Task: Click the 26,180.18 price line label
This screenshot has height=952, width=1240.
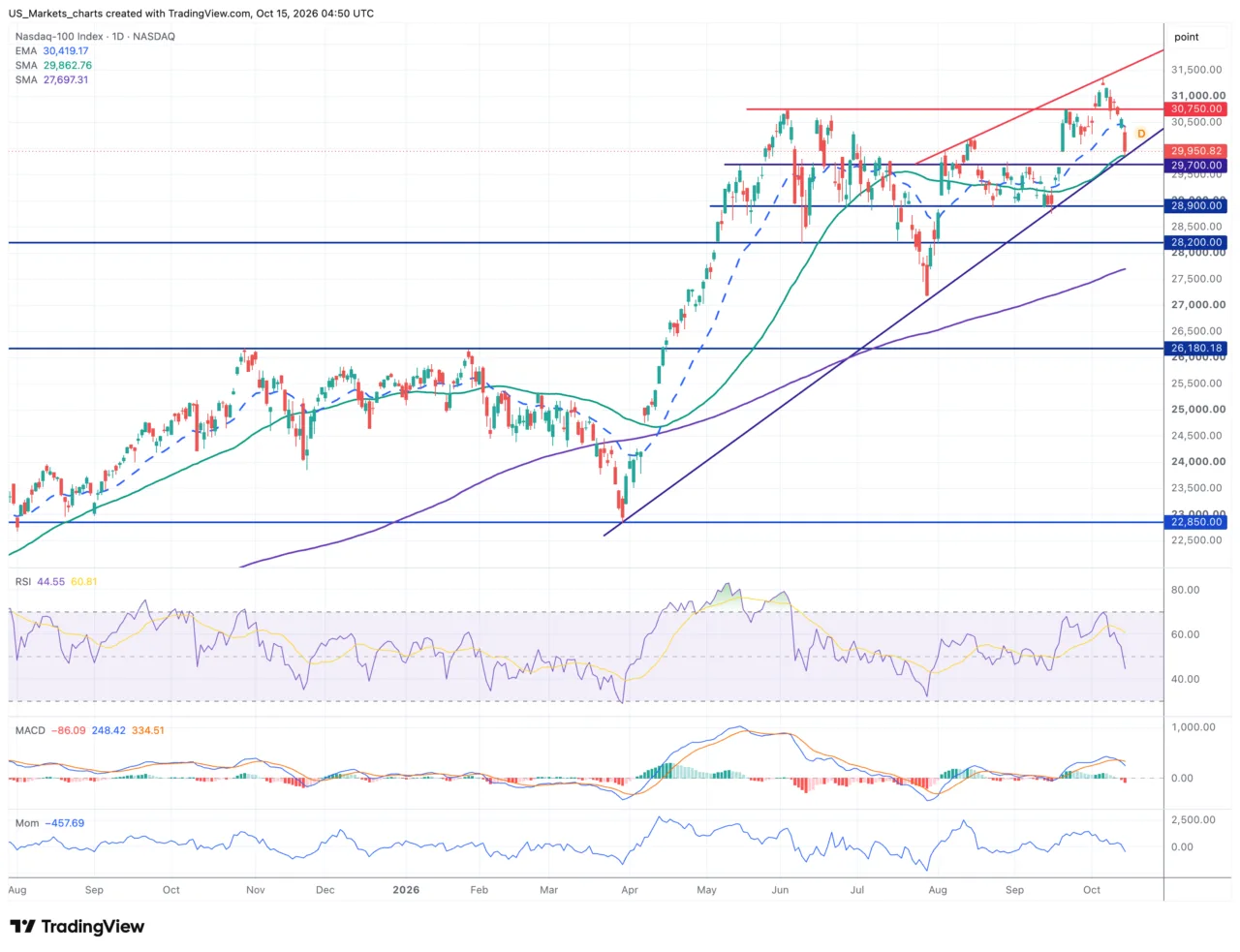Action: [x=1196, y=349]
